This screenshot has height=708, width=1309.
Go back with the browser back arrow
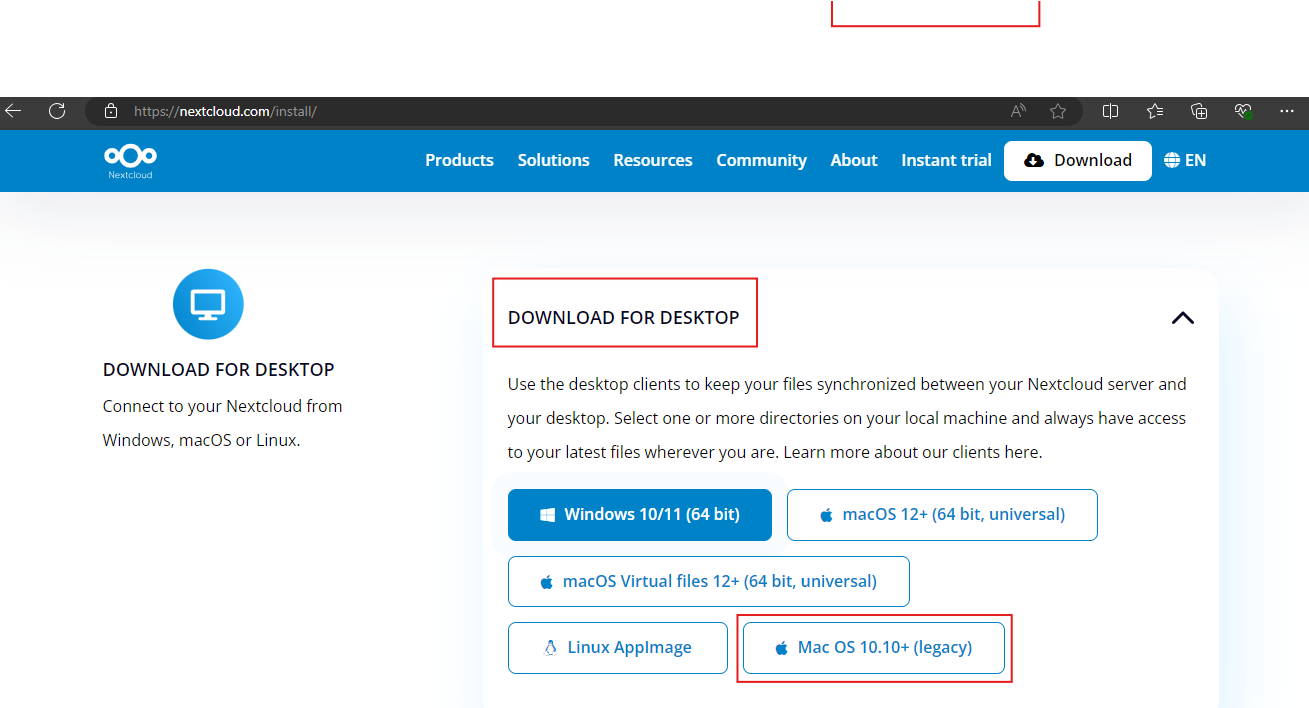pyautogui.click(x=13, y=111)
